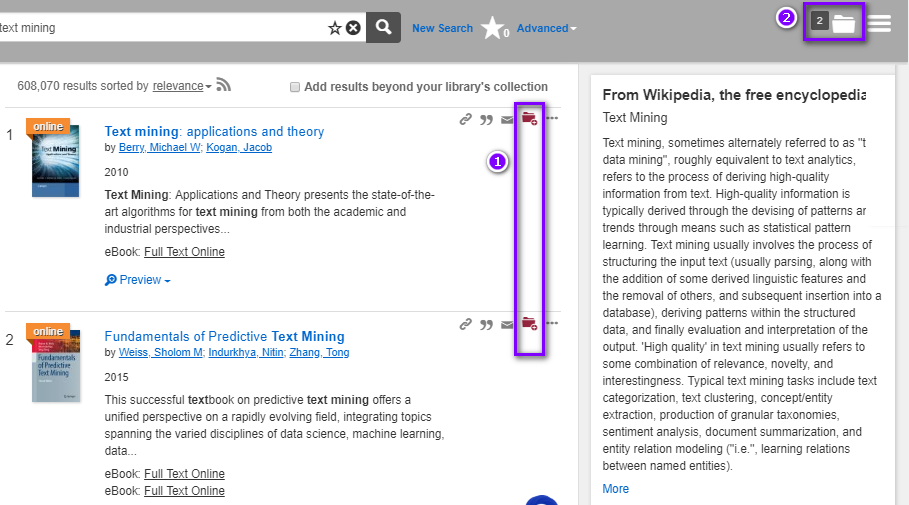Open more actions for second result

[x=552, y=324]
